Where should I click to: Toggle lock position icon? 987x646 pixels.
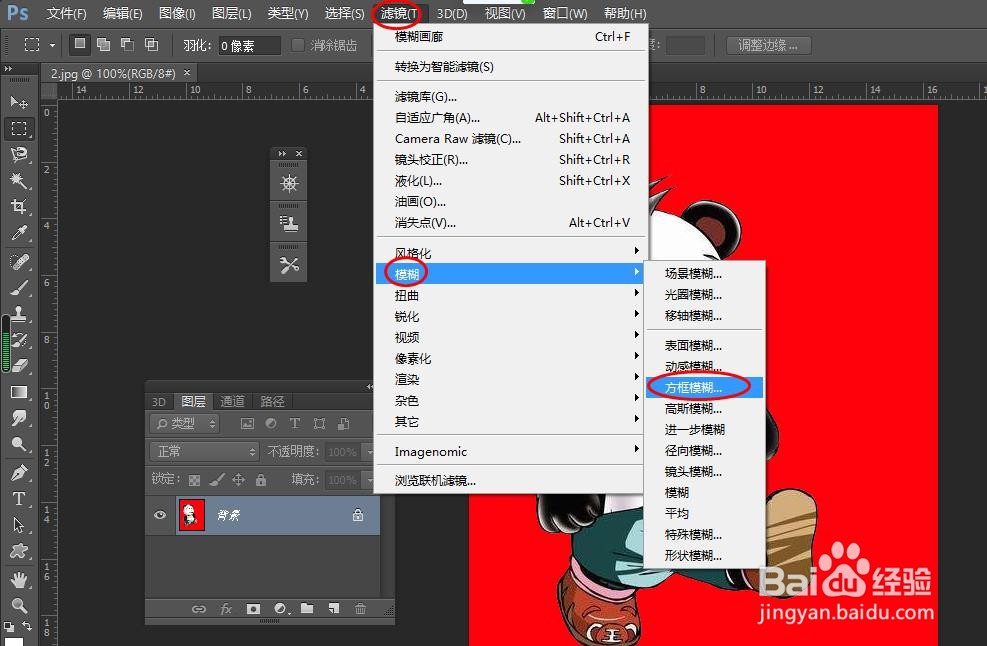point(239,480)
